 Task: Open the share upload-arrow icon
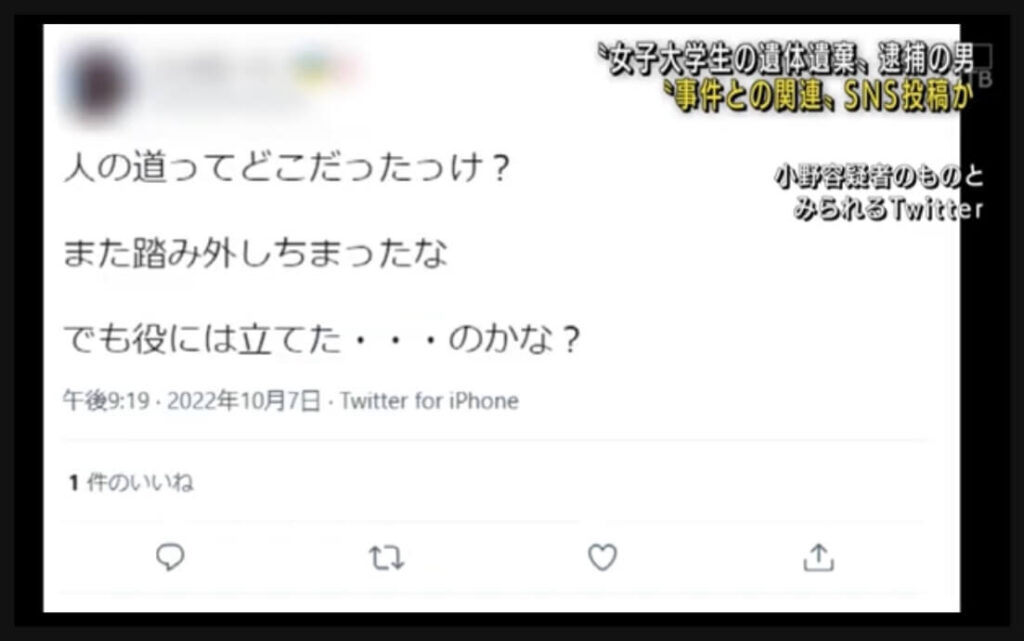pyautogui.click(x=818, y=558)
